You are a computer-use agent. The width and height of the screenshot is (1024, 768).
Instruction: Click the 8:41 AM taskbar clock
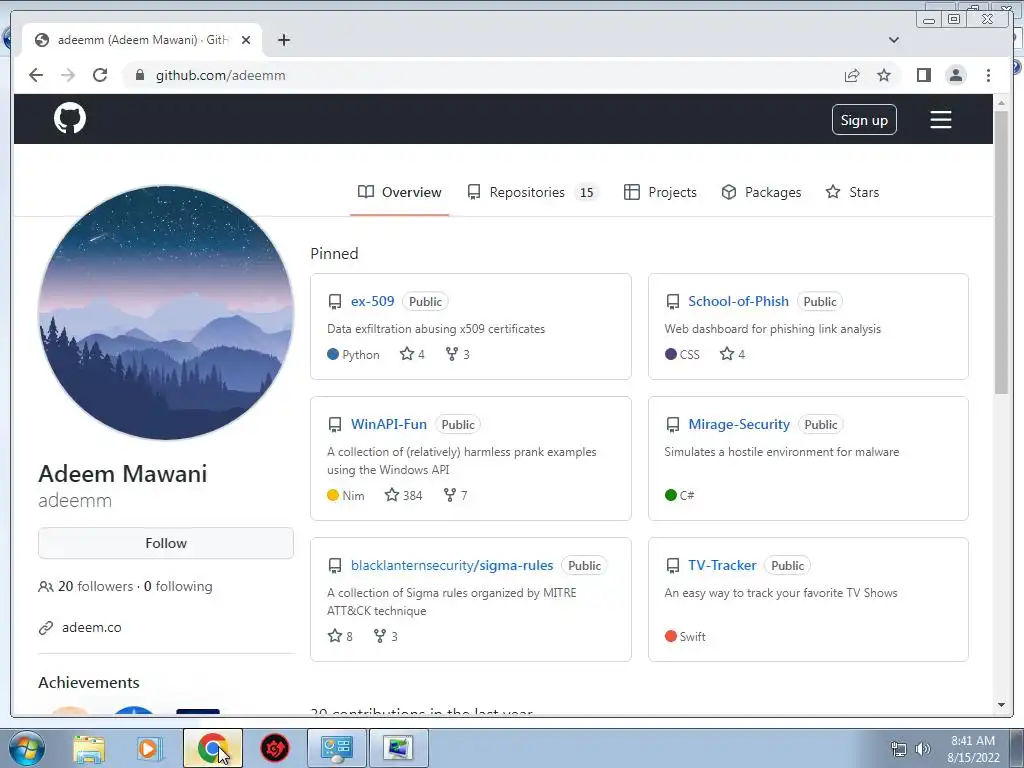click(x=973, y=748)
